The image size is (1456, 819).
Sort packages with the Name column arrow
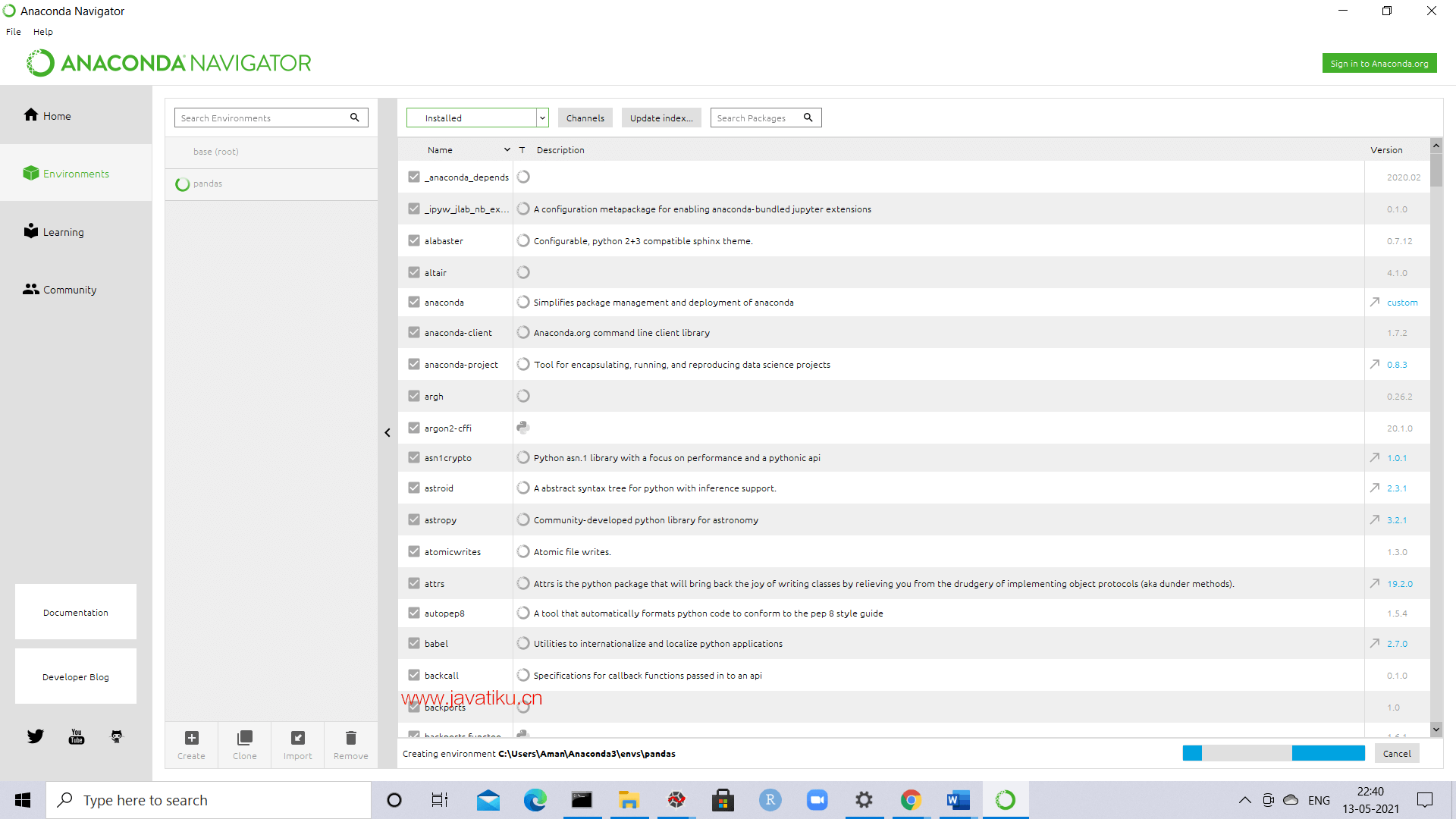[507, 149]
